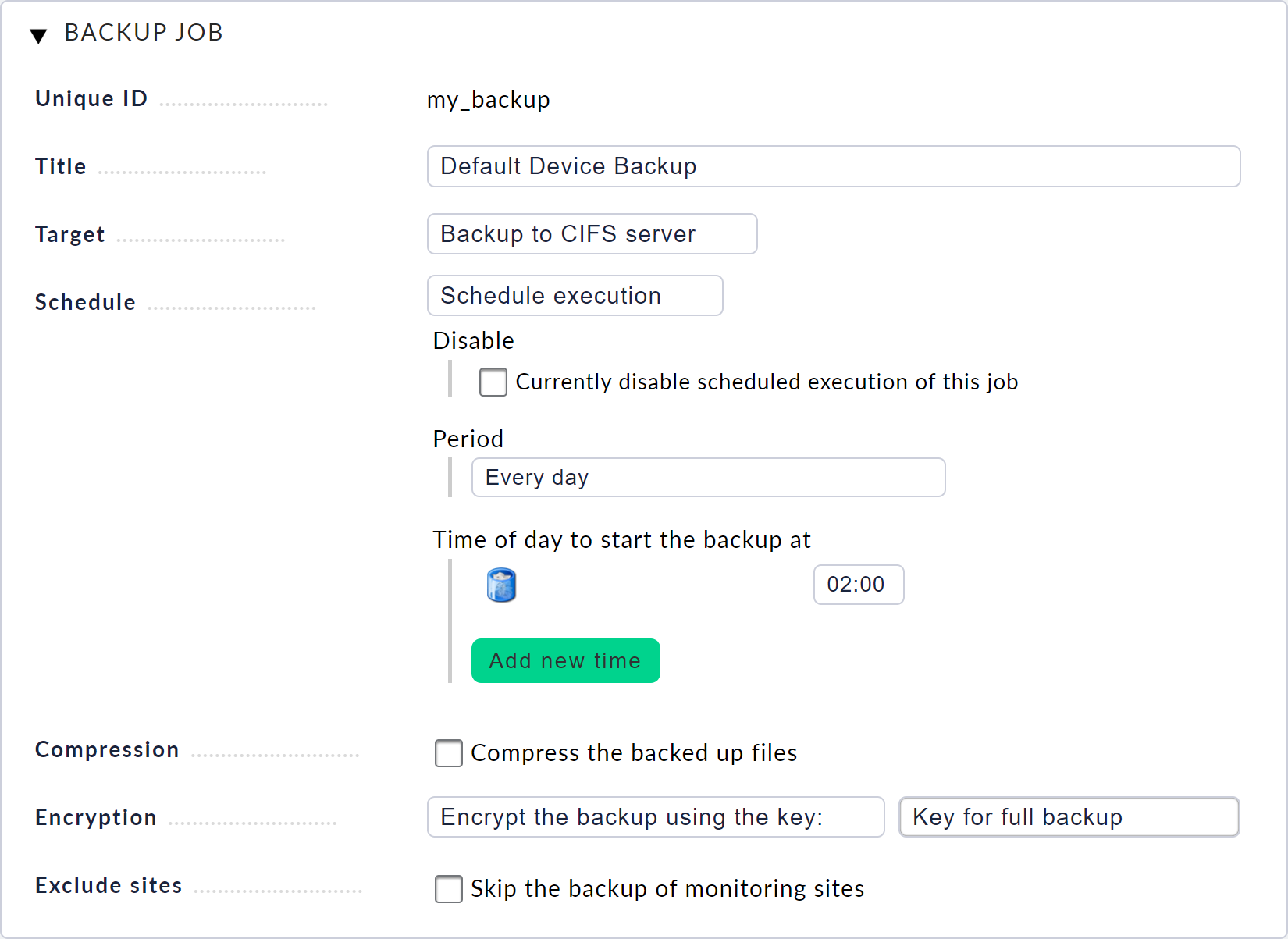
Task: Open the encryption mode dropdown
Action: [655, 816]
